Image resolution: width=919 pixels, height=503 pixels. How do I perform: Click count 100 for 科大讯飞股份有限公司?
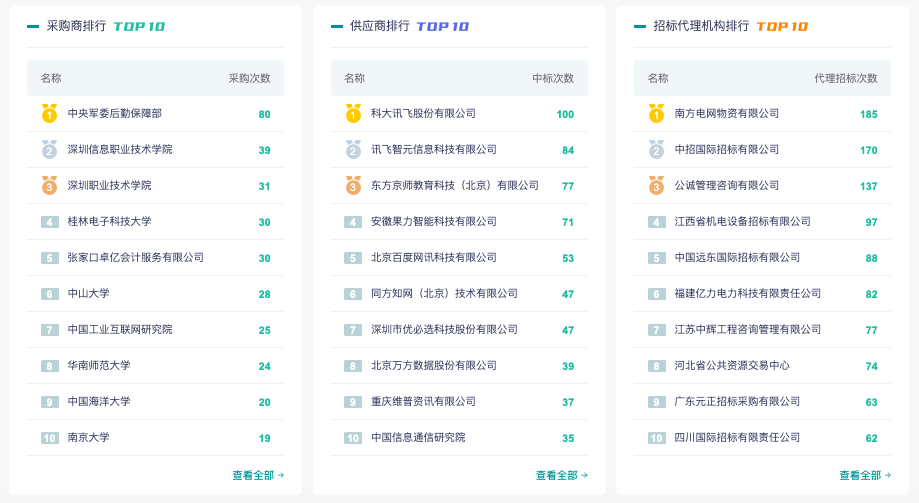[x=565, y=114]
